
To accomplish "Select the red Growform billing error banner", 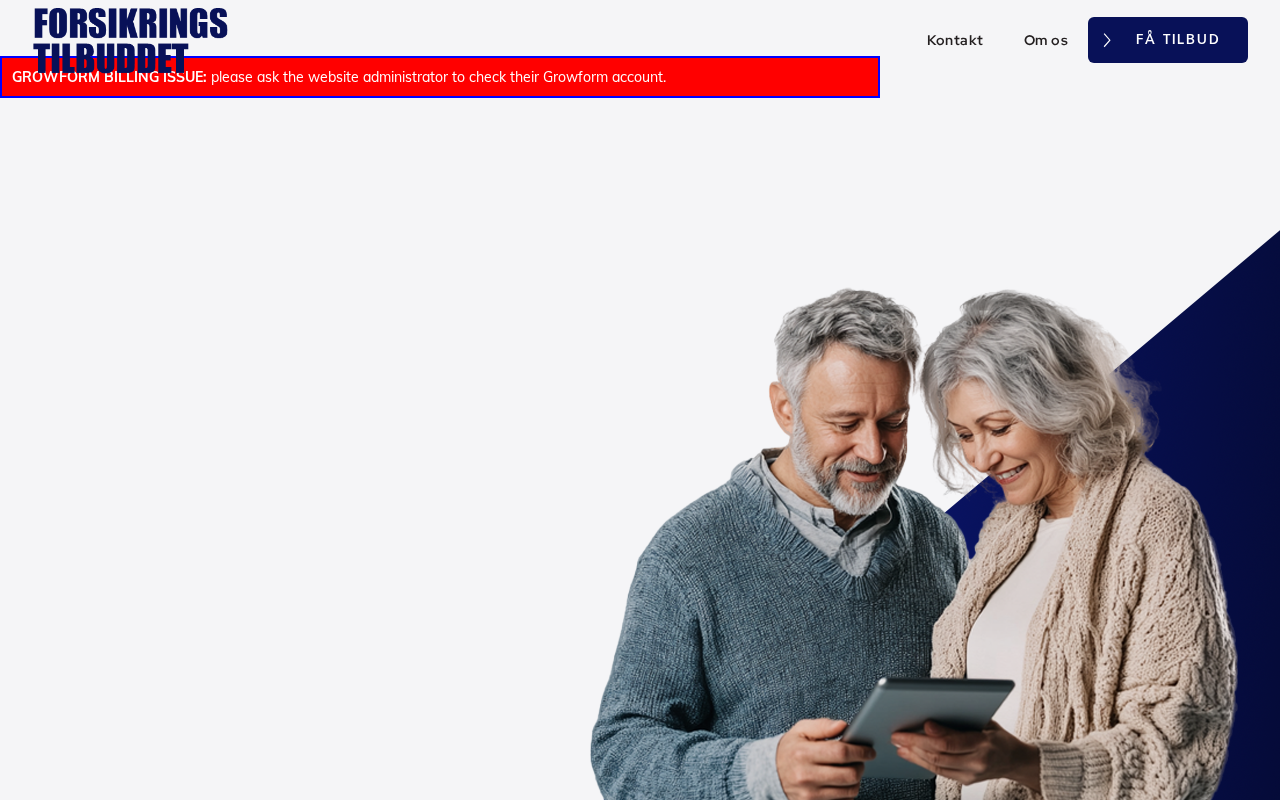I will pyautogui.click(x=440, y=77).
